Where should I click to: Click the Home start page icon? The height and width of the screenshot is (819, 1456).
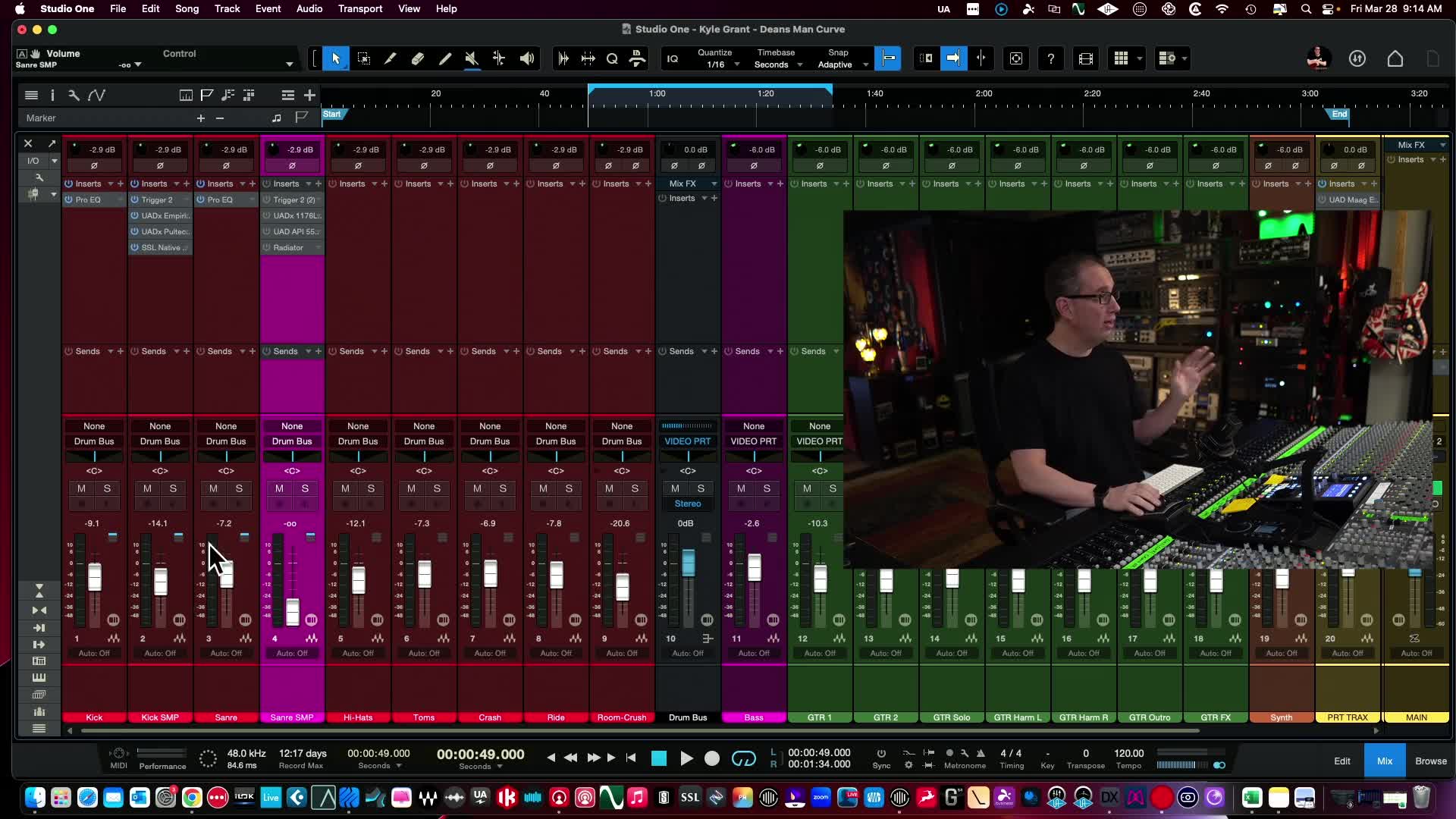(1395, 58)
